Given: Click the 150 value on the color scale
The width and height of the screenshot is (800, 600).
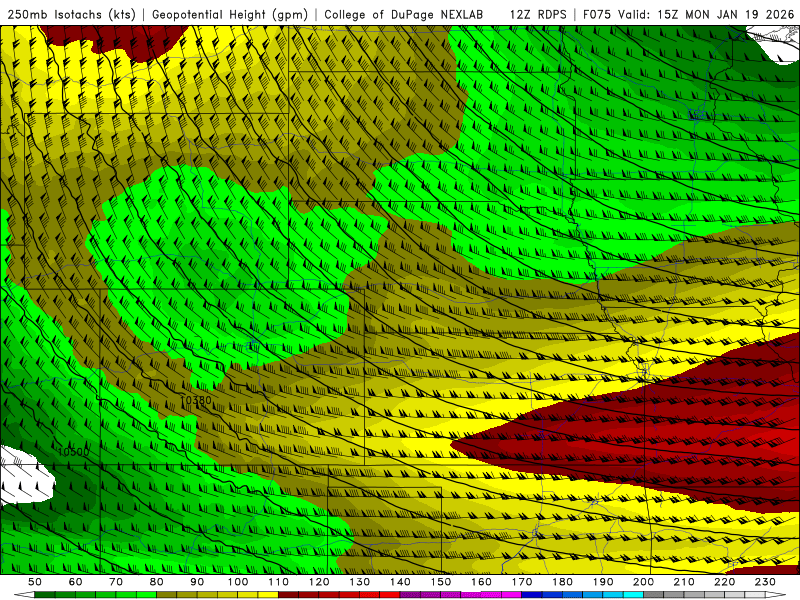Looking at the screenshot, I should point(441,582).
